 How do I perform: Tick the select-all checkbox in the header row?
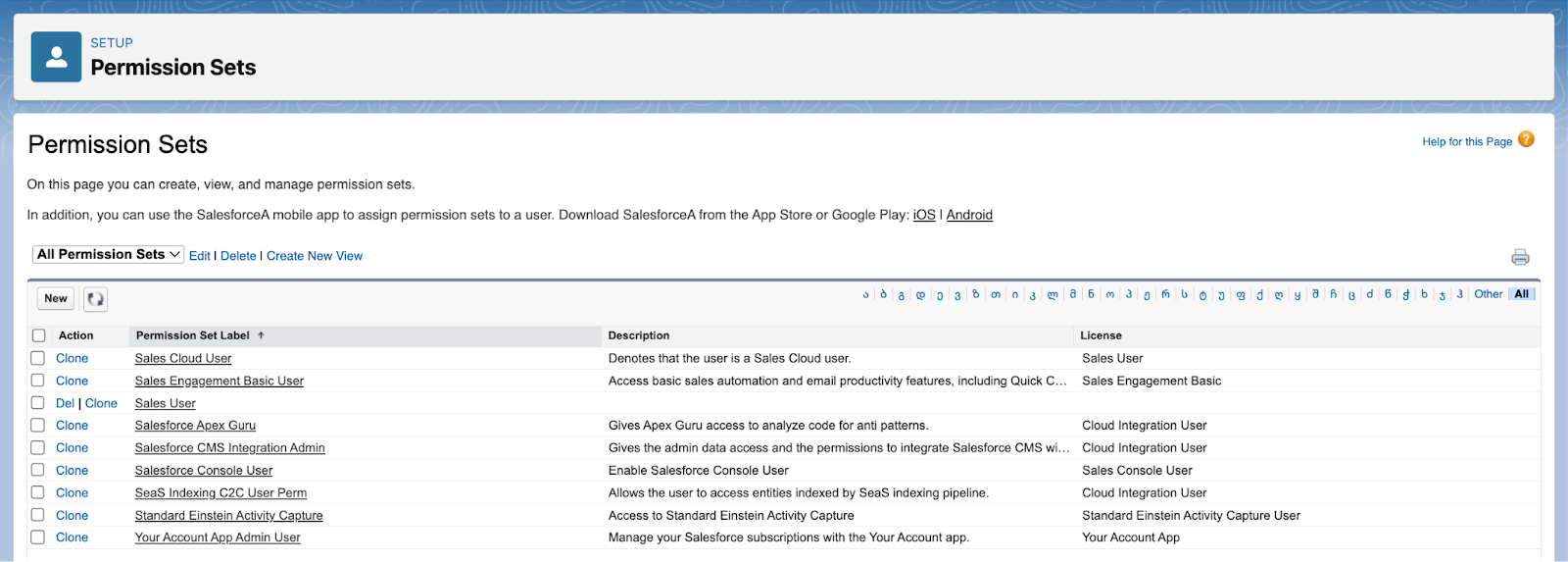pos(38,335)
